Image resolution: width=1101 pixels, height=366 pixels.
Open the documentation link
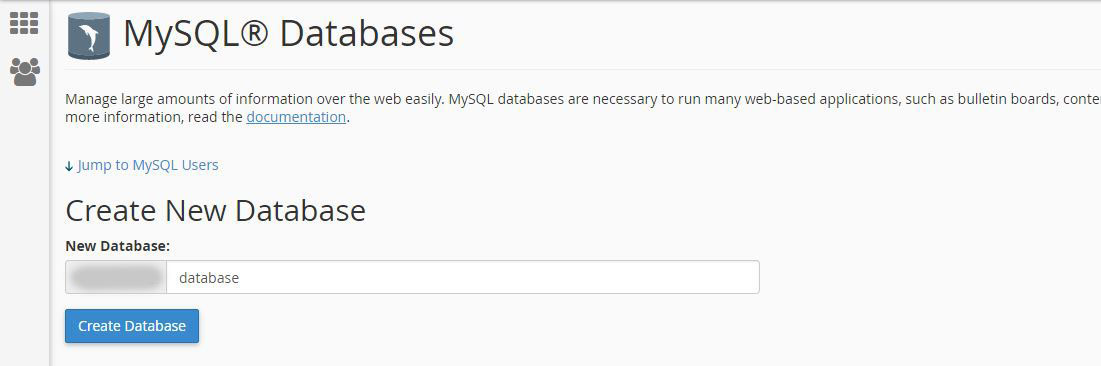[296, 117]
